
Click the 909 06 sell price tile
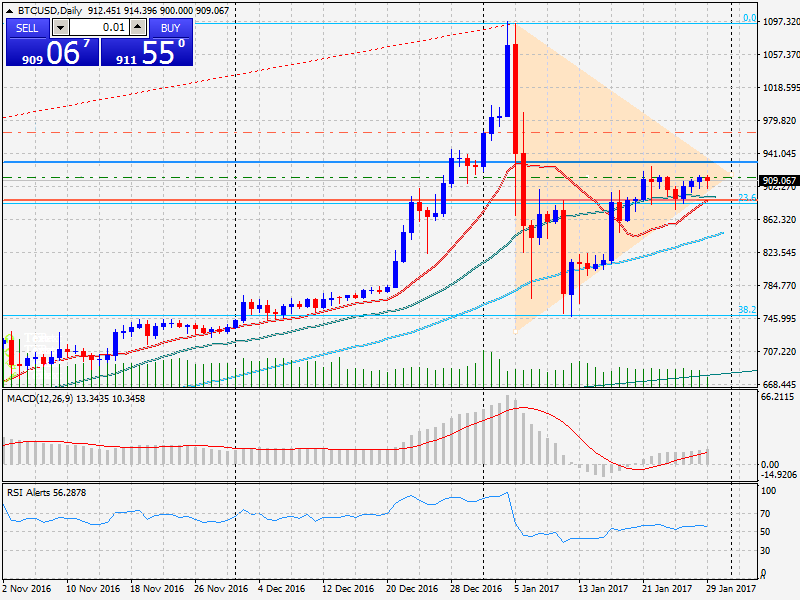pyautogui.click(x=53, y=52)
